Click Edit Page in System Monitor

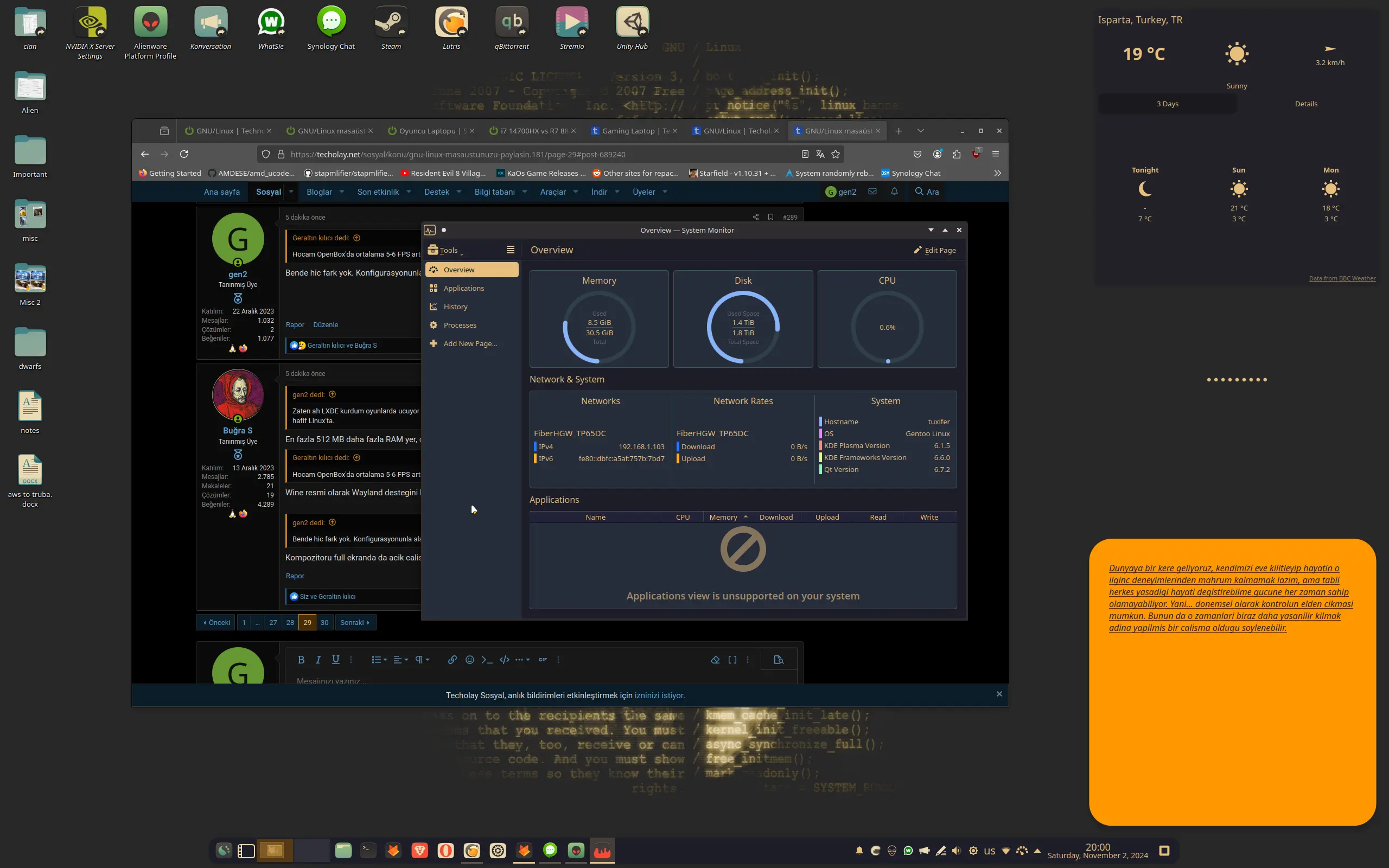935,250
